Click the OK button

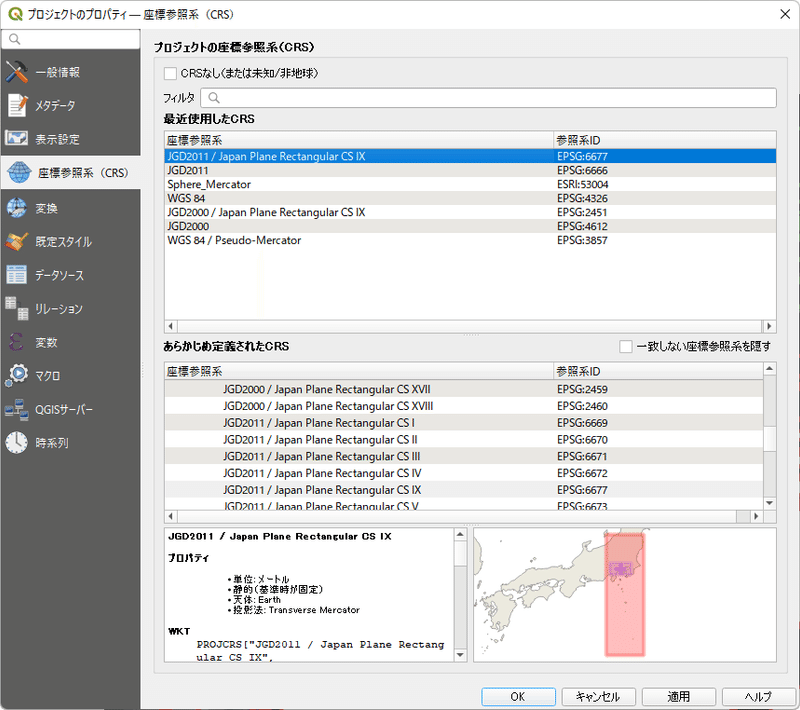click(x=518, y=696)
